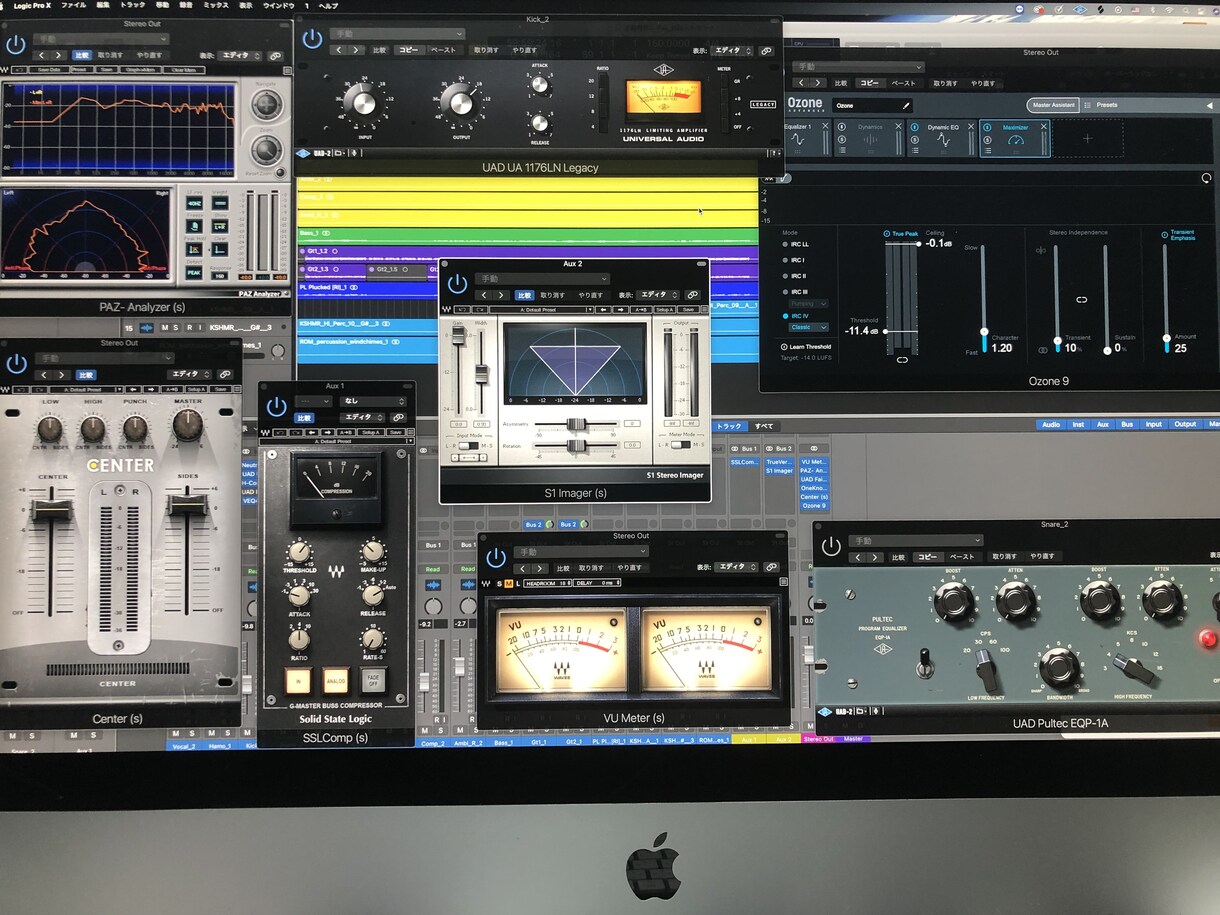Click the MASTER knob on the Center plugin

187,425
